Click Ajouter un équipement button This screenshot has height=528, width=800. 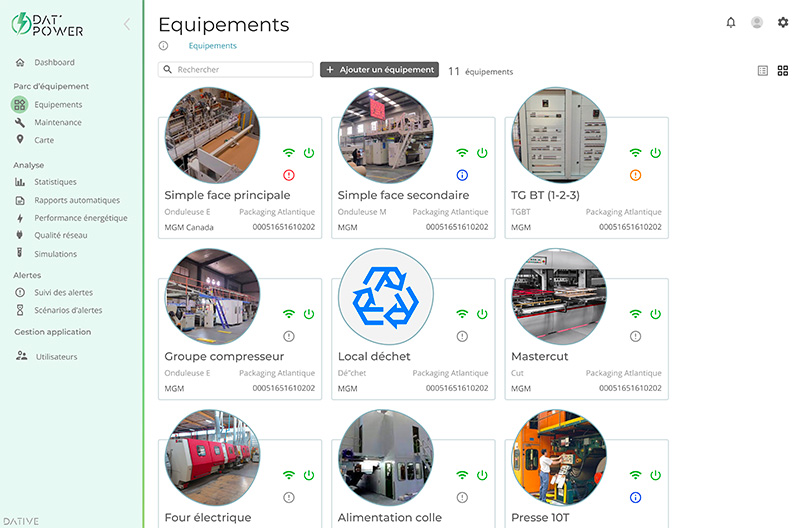pyautogui.click(x=380, y=69)
